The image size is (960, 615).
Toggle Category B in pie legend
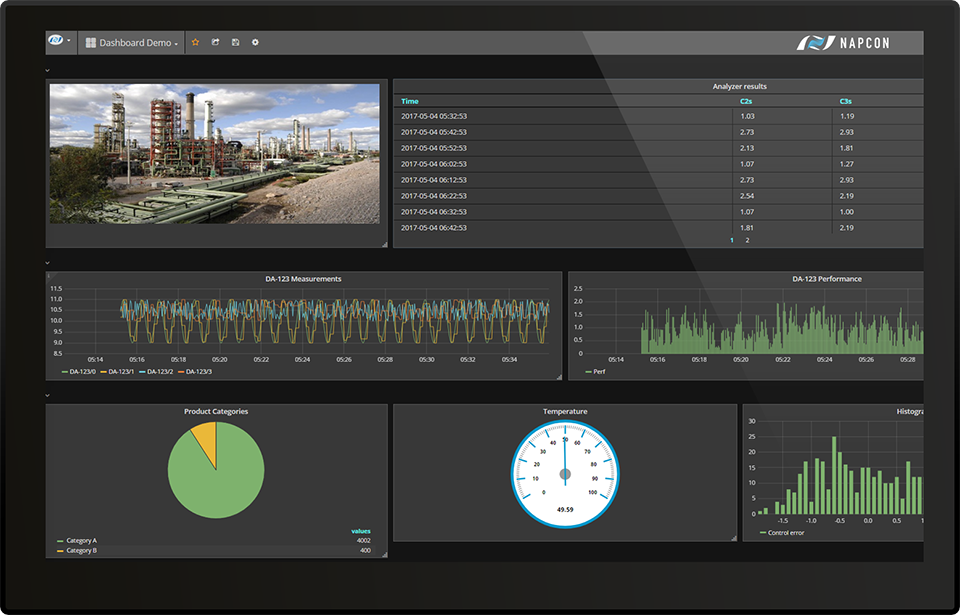coord(81,551)
